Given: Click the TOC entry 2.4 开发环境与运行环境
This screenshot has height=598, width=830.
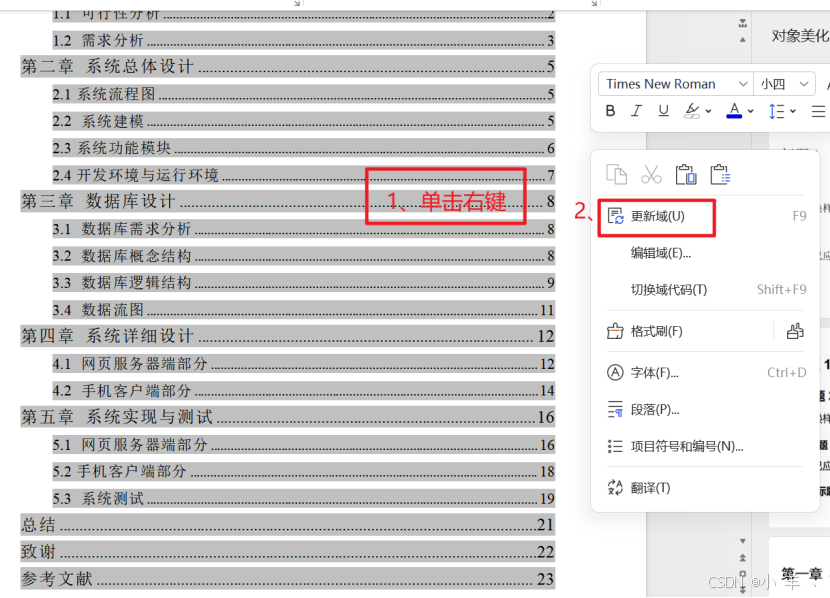Looking at the screenshot, I should pyautogui.click(x=303, y=175).
